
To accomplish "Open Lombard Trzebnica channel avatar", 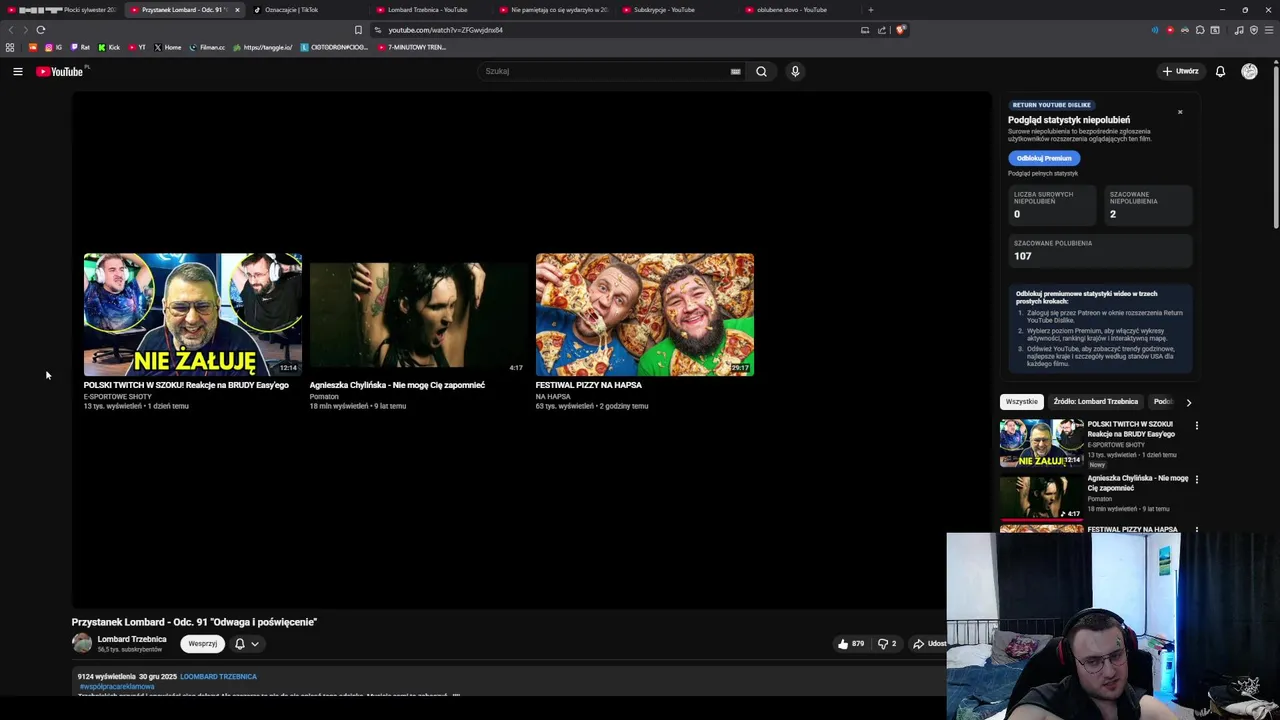I will coord(82,643).
